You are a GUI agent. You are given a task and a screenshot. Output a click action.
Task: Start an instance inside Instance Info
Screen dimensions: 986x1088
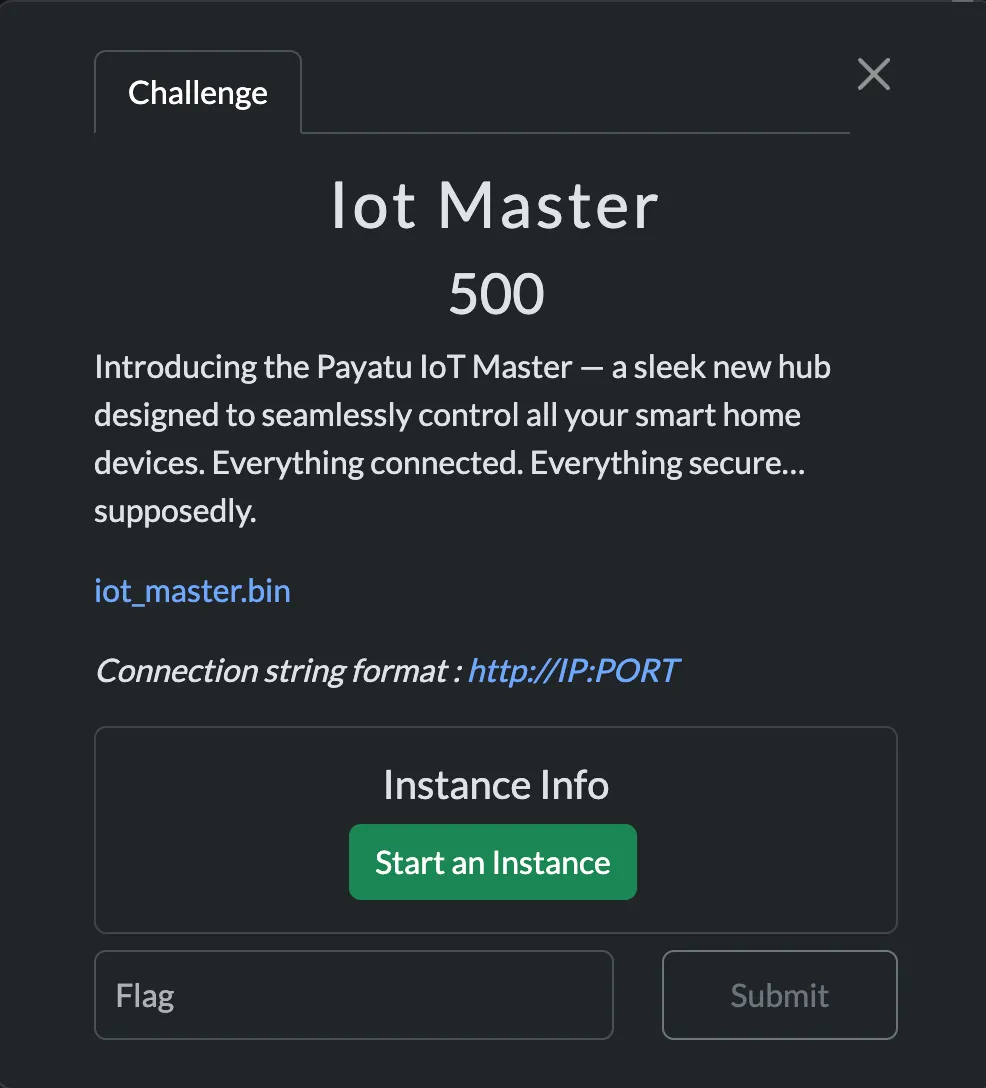(492, 861)
